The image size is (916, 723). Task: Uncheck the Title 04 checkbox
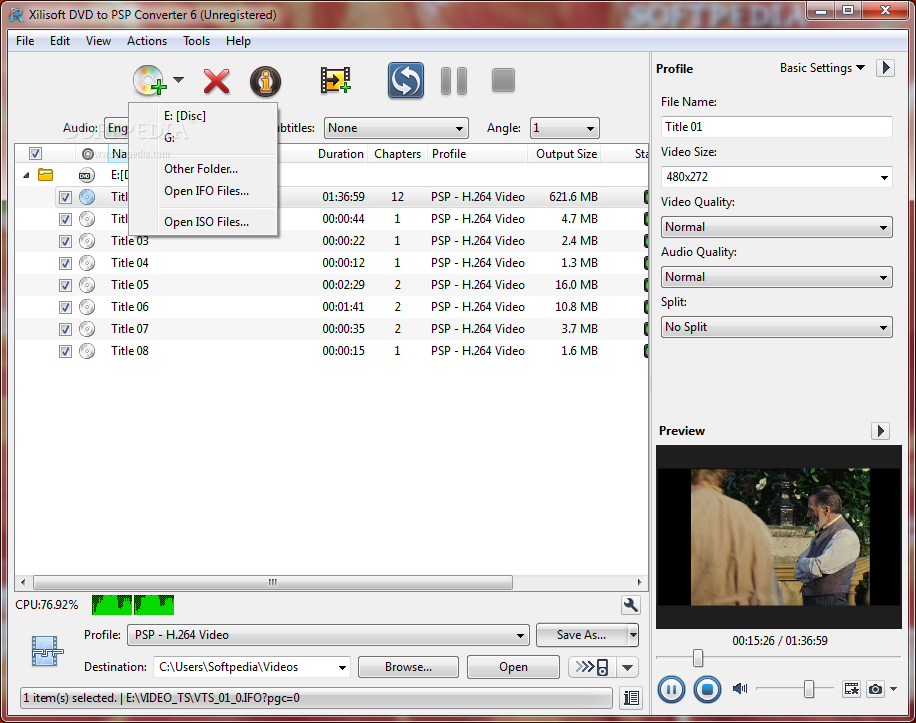coord(65,263)
